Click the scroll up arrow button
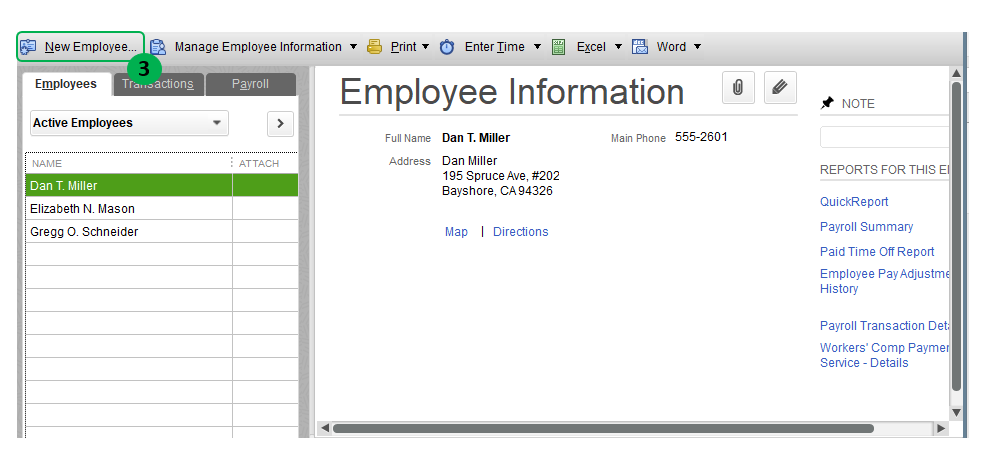 click(x=956, y=73)
